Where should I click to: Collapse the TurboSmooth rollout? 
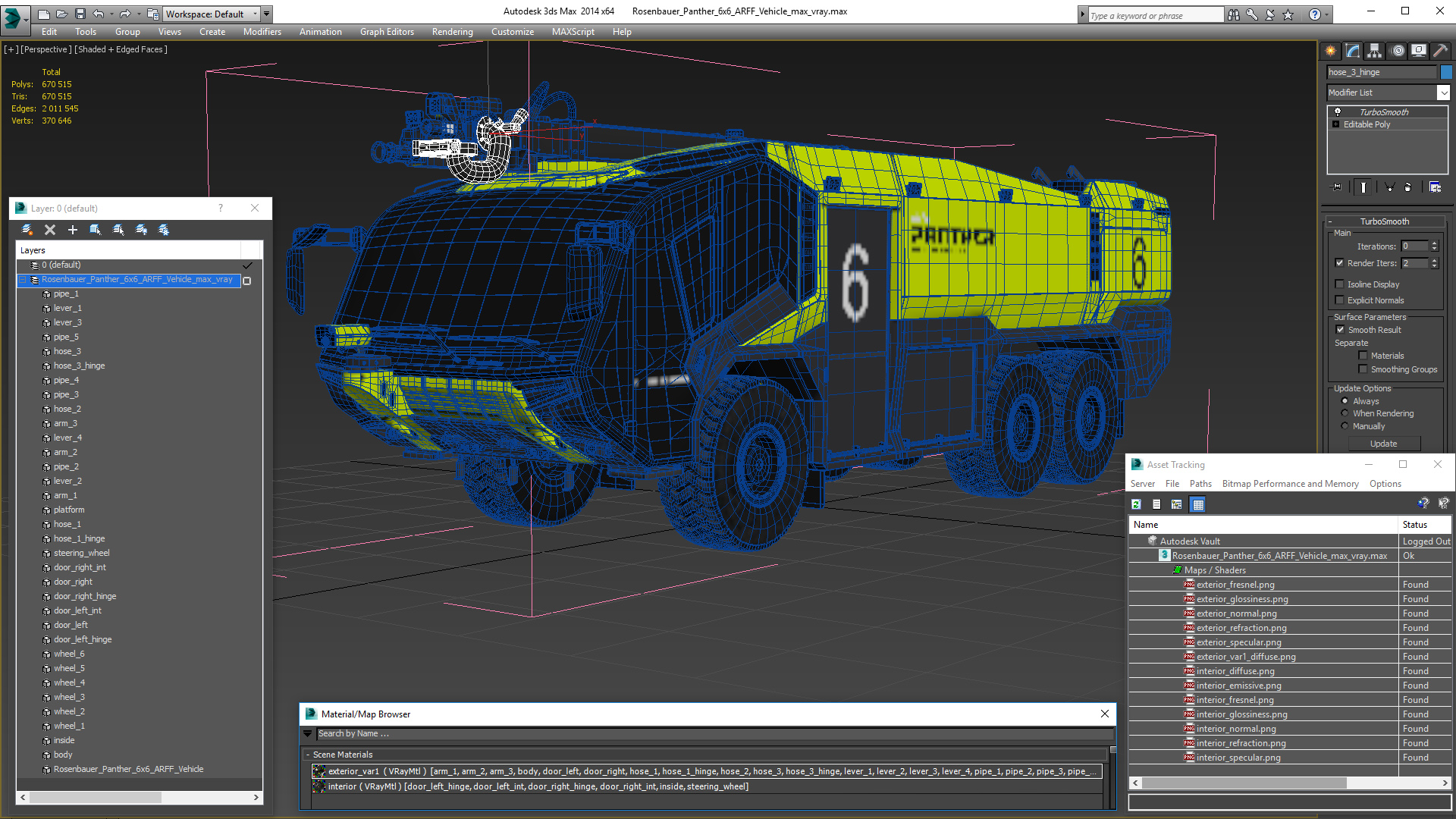[x=1385, y=221]
